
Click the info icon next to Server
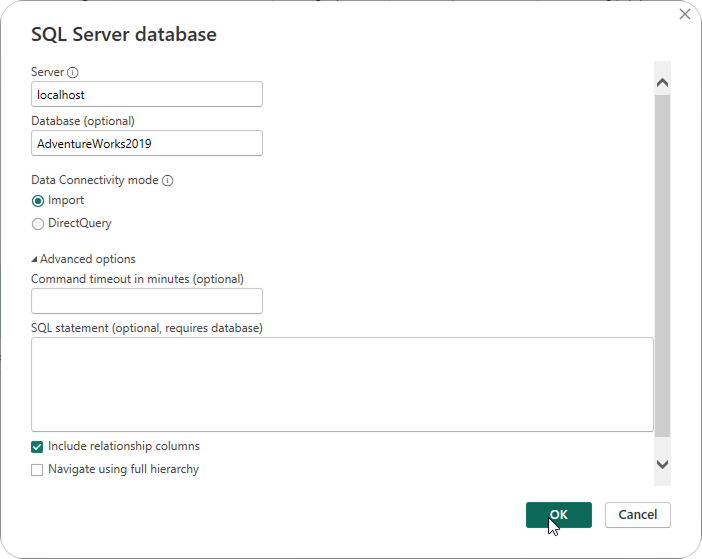[73, 73]
